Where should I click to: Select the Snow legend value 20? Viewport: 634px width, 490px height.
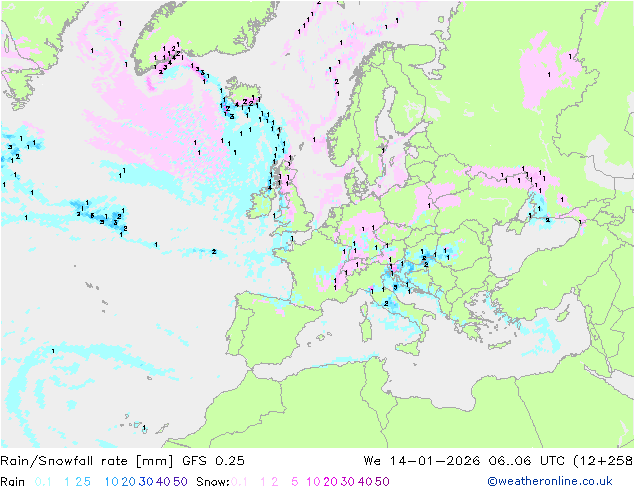click(330, 482)
